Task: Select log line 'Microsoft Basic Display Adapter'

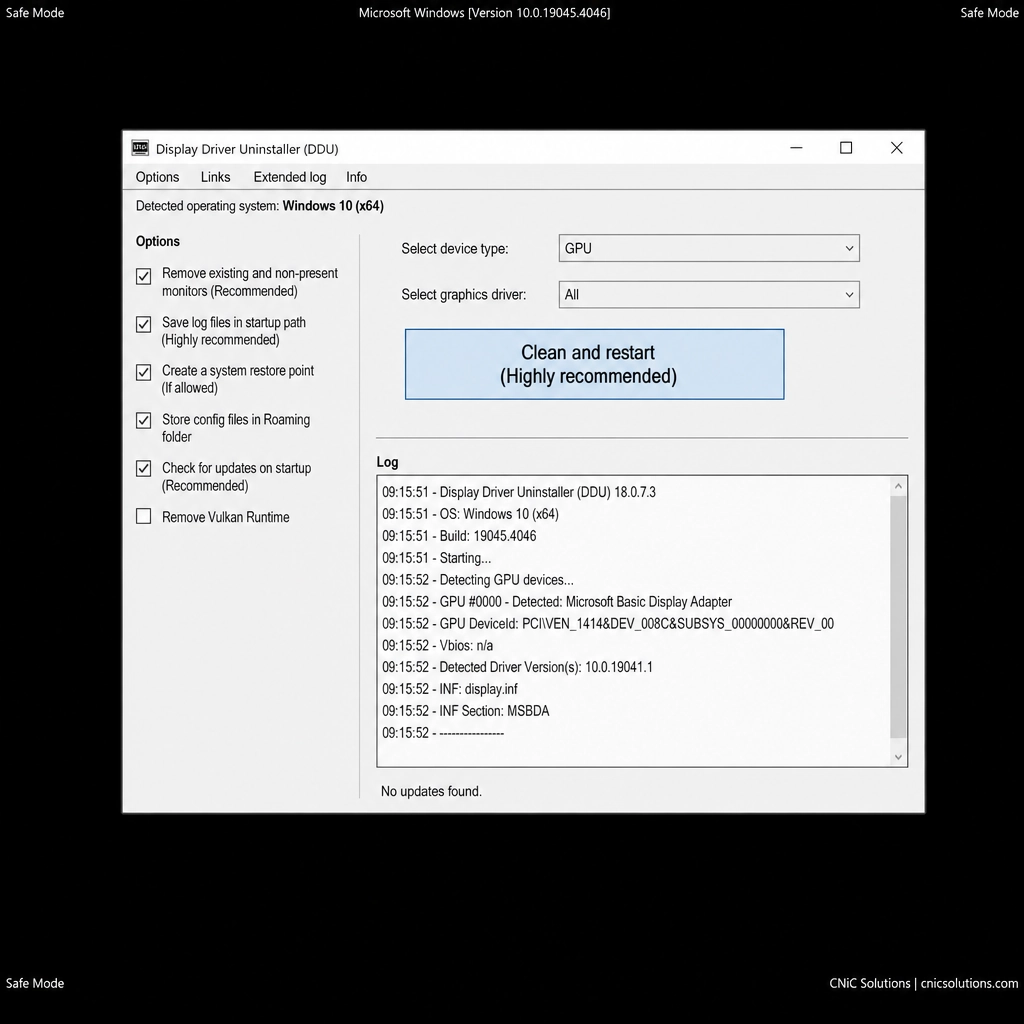Action: 557,601
